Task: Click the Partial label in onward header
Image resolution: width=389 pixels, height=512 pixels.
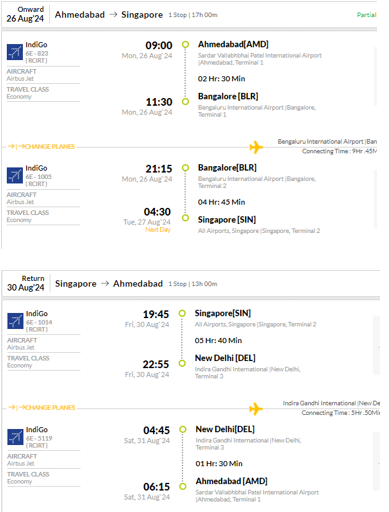Action: point(366,15)
